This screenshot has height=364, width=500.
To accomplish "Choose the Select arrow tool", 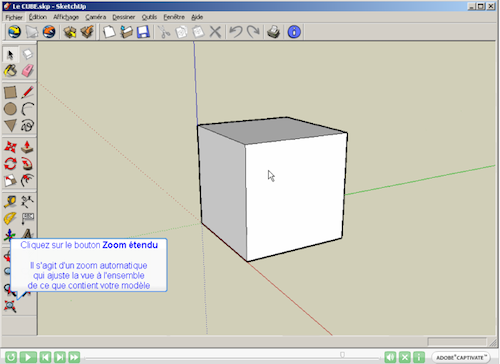I will (x=10, y=54).
